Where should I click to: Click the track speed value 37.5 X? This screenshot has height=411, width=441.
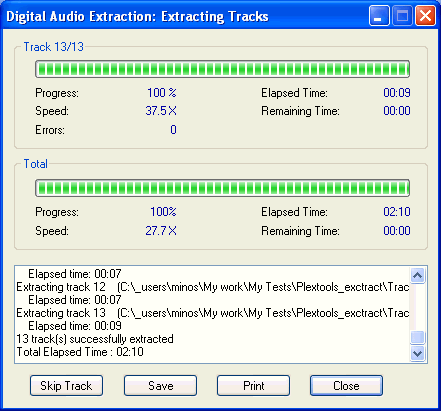point(161,111)
